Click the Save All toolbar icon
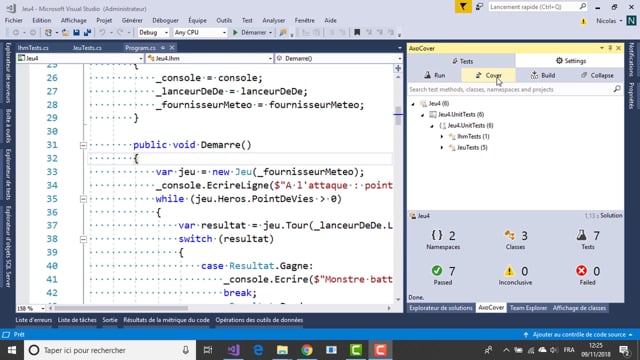The width and height of the screenshot is (640, 360). point(87,33)
